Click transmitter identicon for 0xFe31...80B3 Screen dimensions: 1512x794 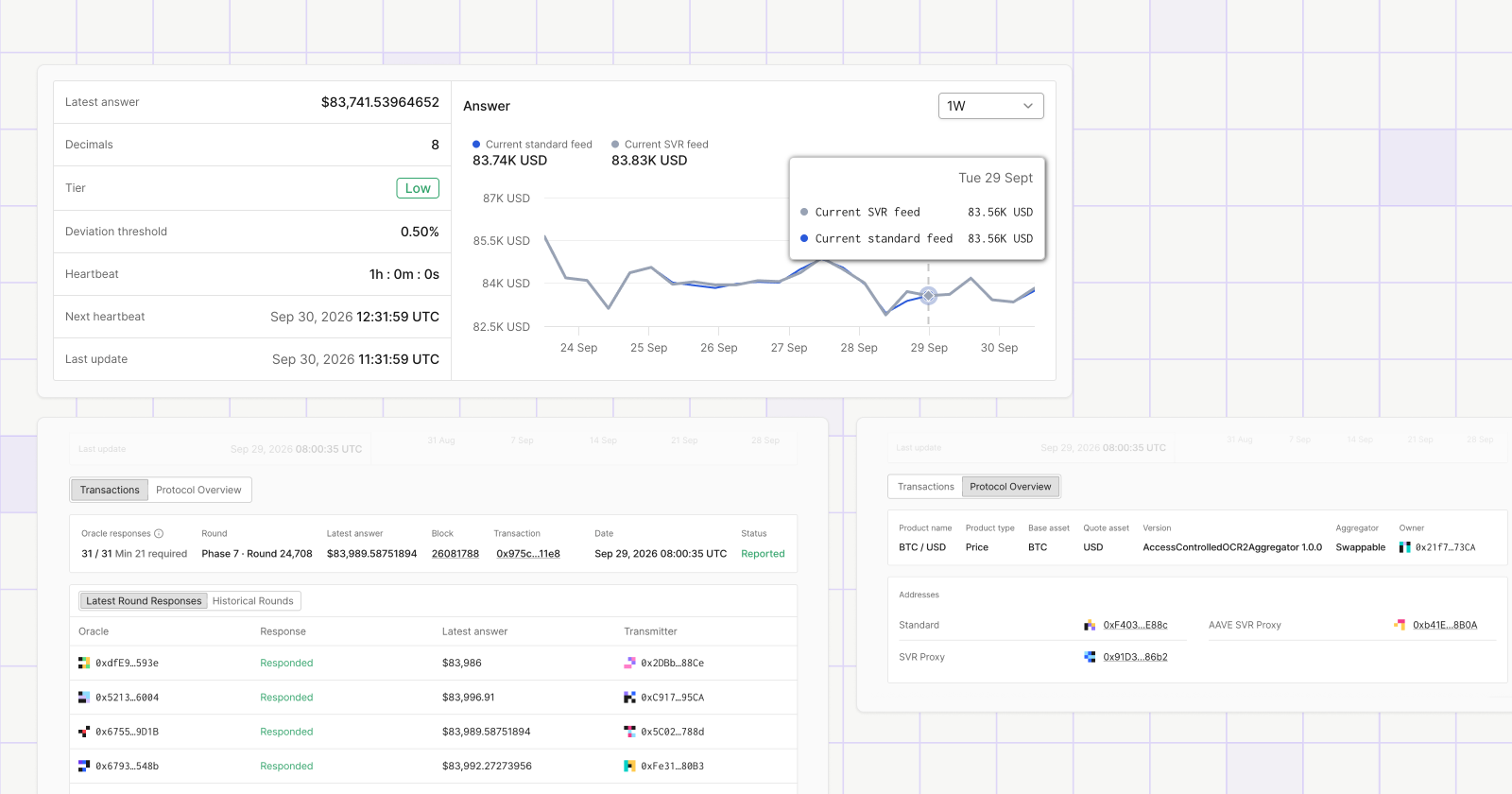coord(629,766)
